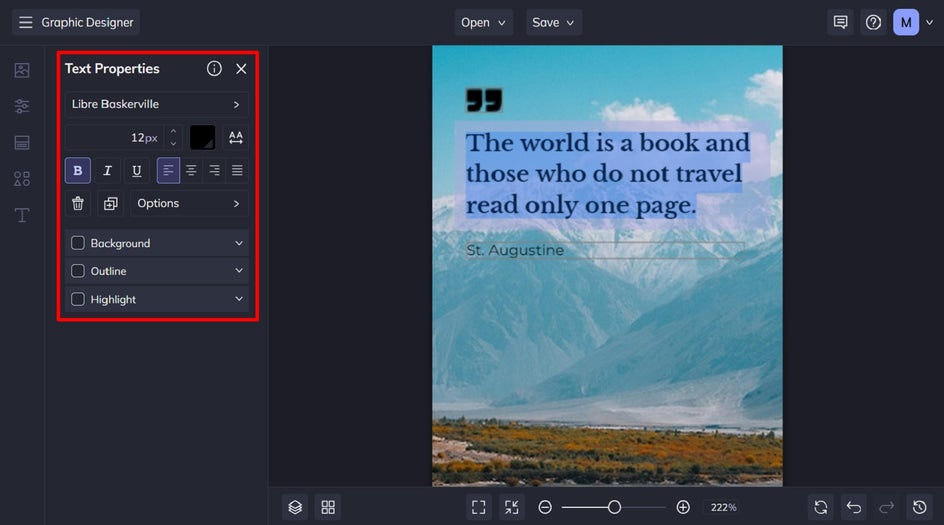Select the quotation mark graphic
Screen dimensions: 944x525
click(x=484, y=101)
